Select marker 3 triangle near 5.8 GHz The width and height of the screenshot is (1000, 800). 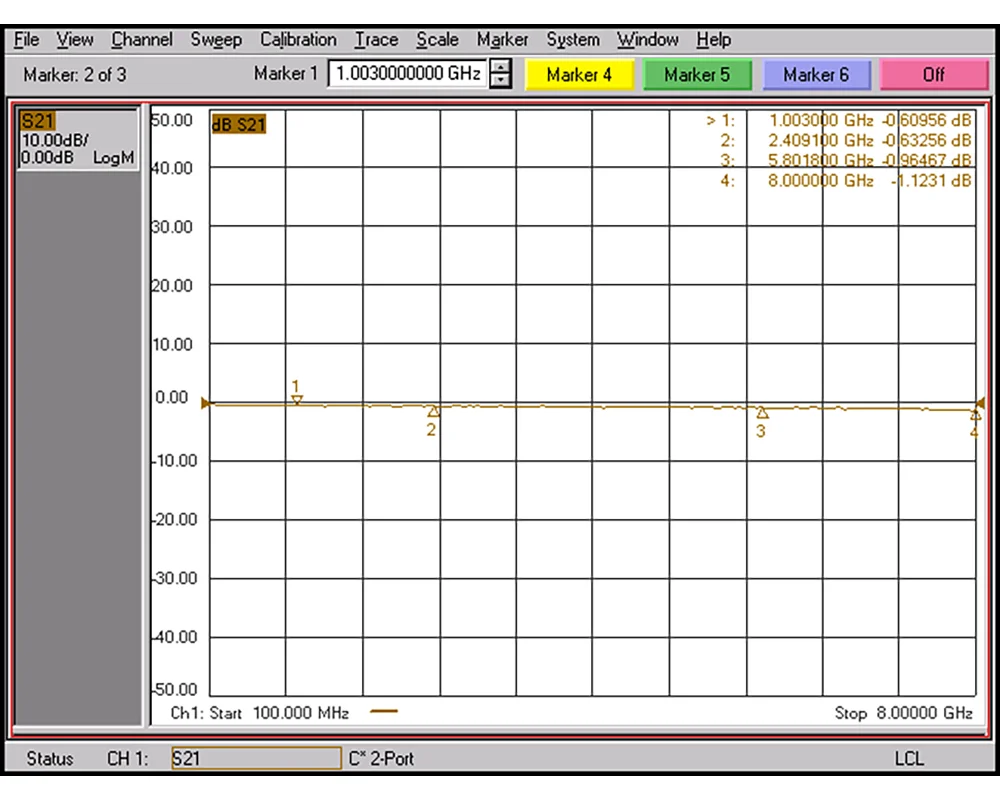click(x=762, y=413)
